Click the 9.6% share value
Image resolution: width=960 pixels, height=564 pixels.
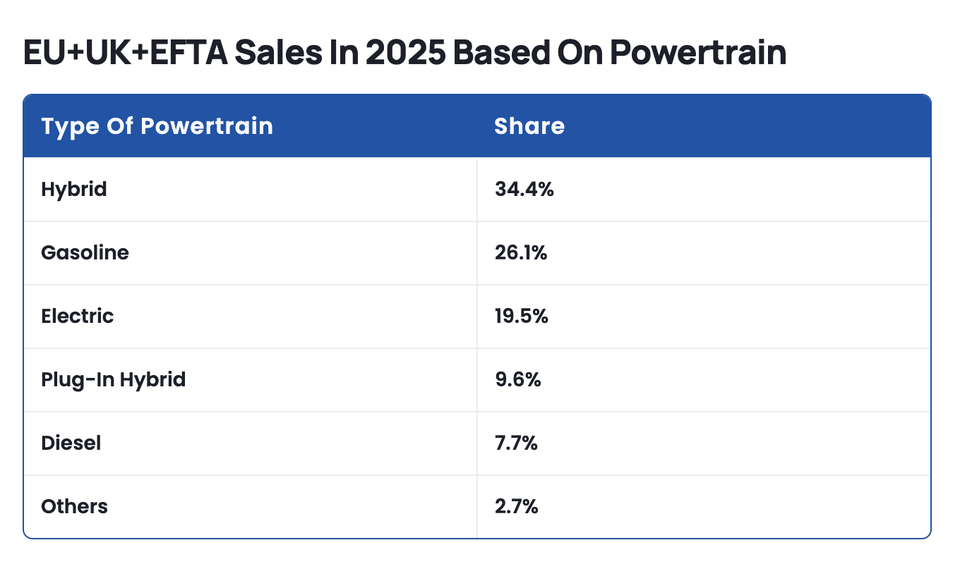[517, 380]
